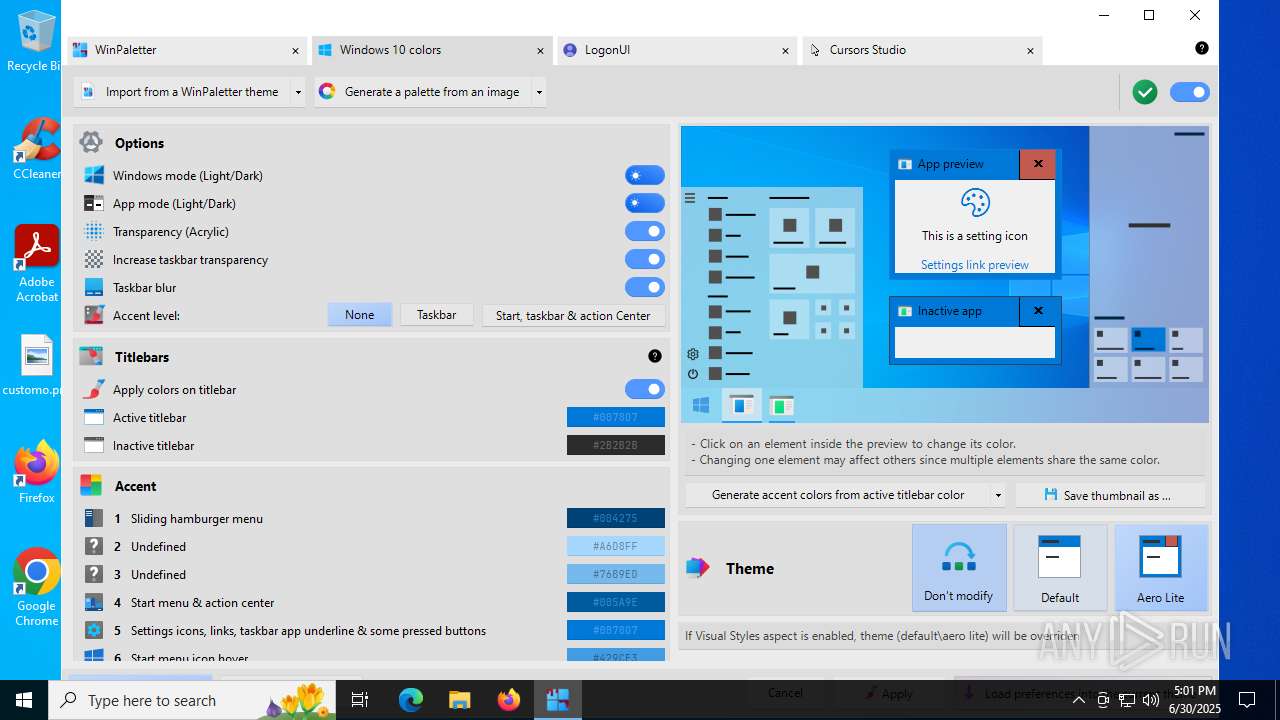Expand Generate palette from image dropdown arrow

pos(539,92)
